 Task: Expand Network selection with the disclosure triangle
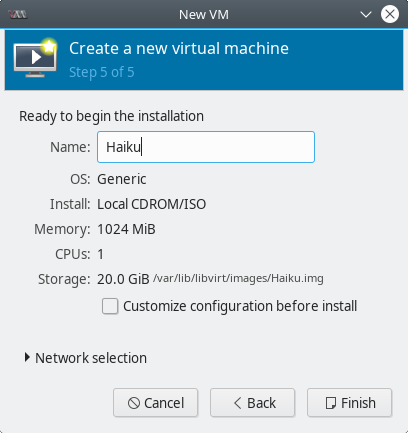tap(27, 358)
